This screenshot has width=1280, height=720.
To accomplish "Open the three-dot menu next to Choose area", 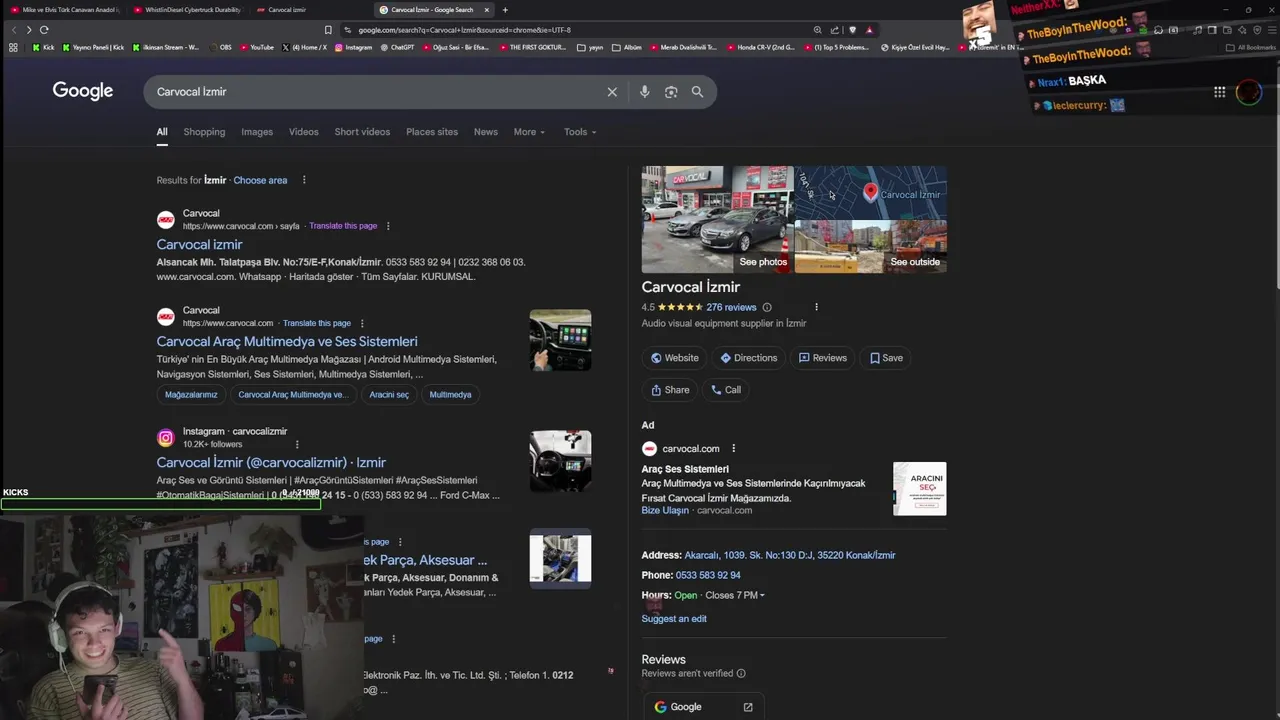I will click(x=304, y=180).
